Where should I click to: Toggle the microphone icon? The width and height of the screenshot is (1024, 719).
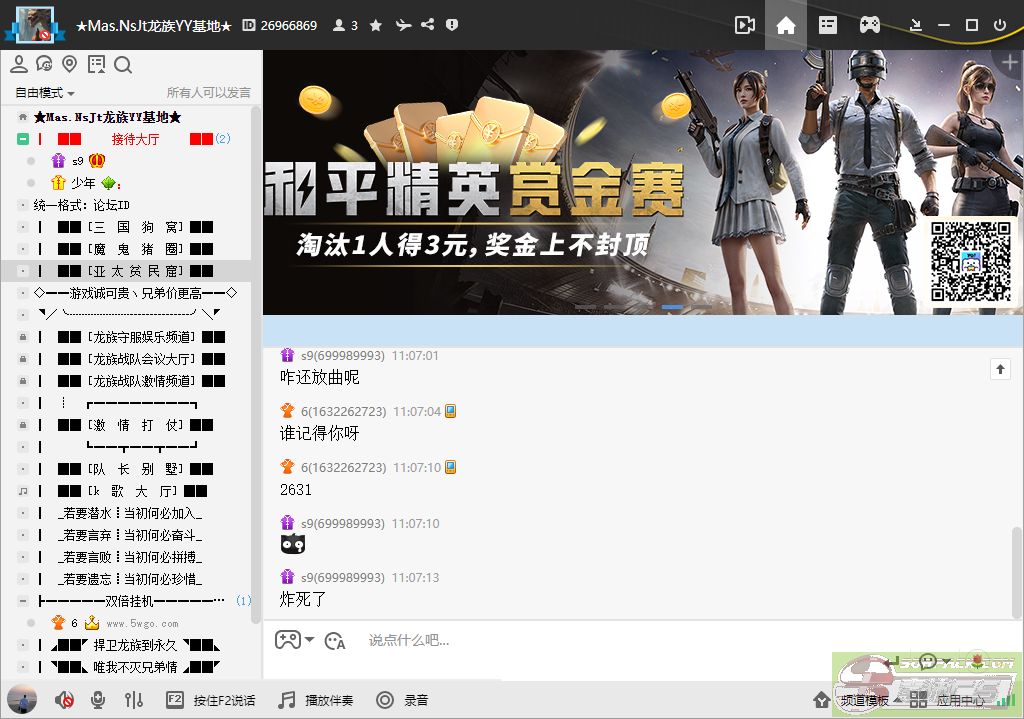pyautogui.click(x=98, y=700)
